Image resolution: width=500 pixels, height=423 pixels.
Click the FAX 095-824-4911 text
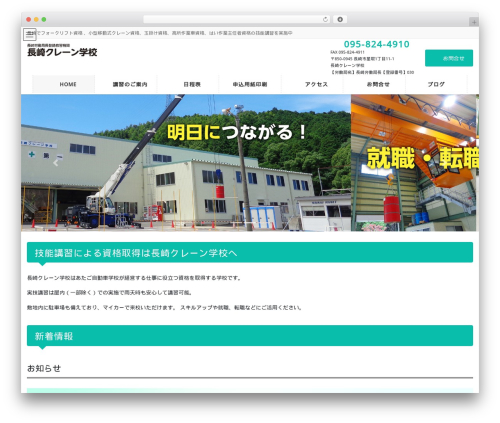(x=347, y=52)
